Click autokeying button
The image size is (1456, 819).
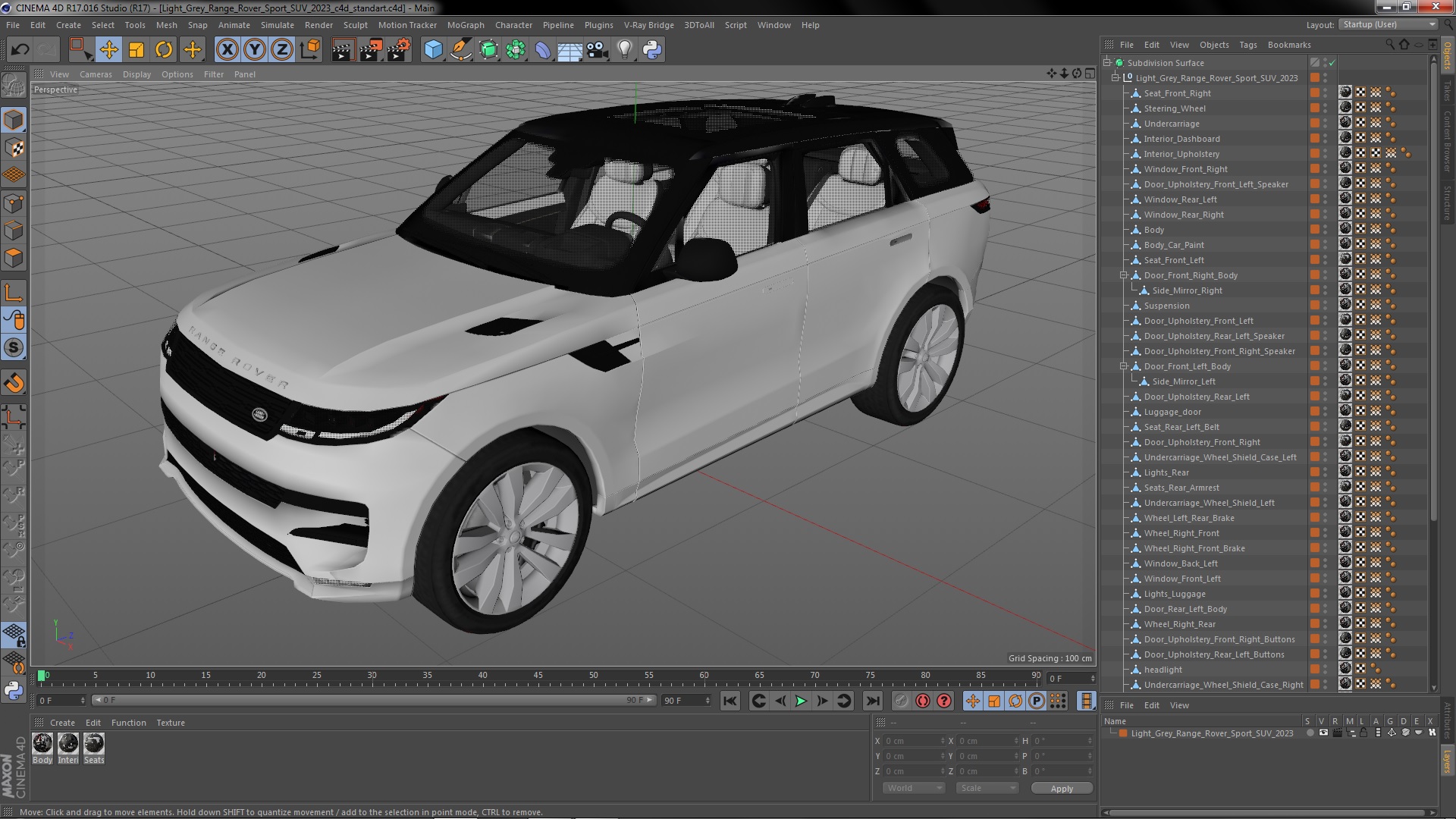[x=922, y=701]
